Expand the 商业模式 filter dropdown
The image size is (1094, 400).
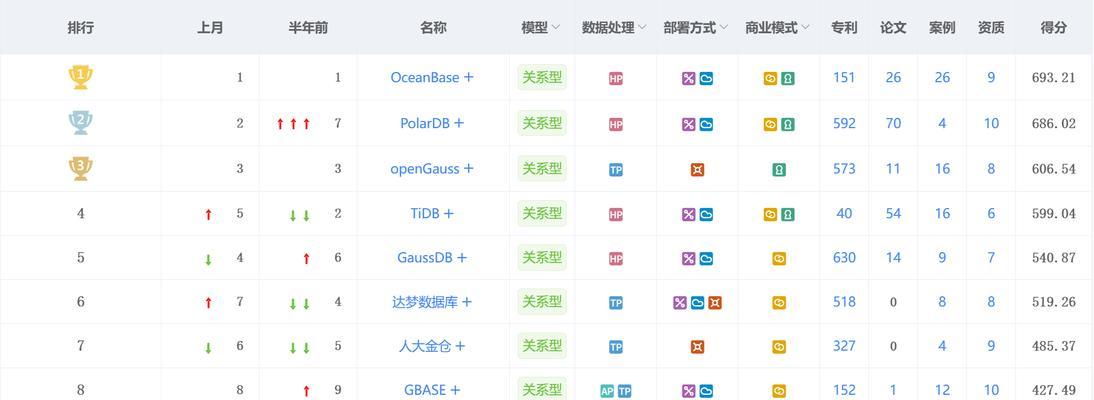click(804, 28)
